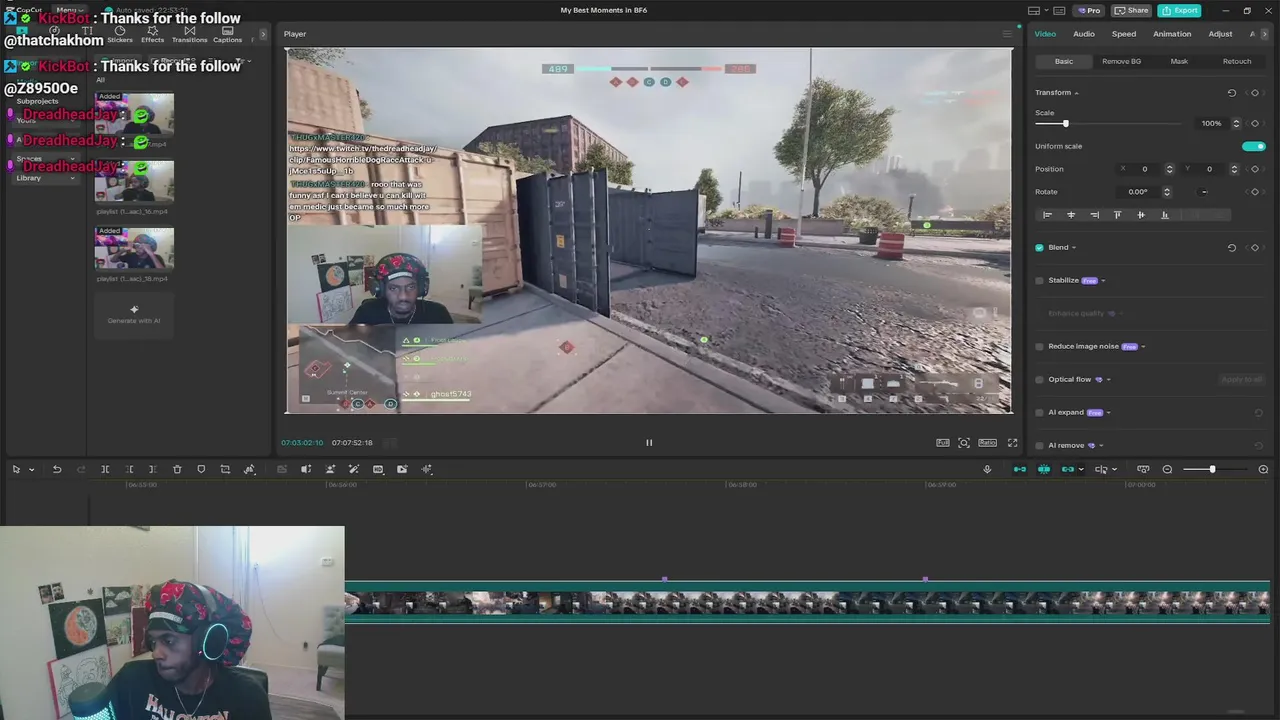Open the Adjust tab in inspector
The image size is (1280, 720).
[1220, 34]
